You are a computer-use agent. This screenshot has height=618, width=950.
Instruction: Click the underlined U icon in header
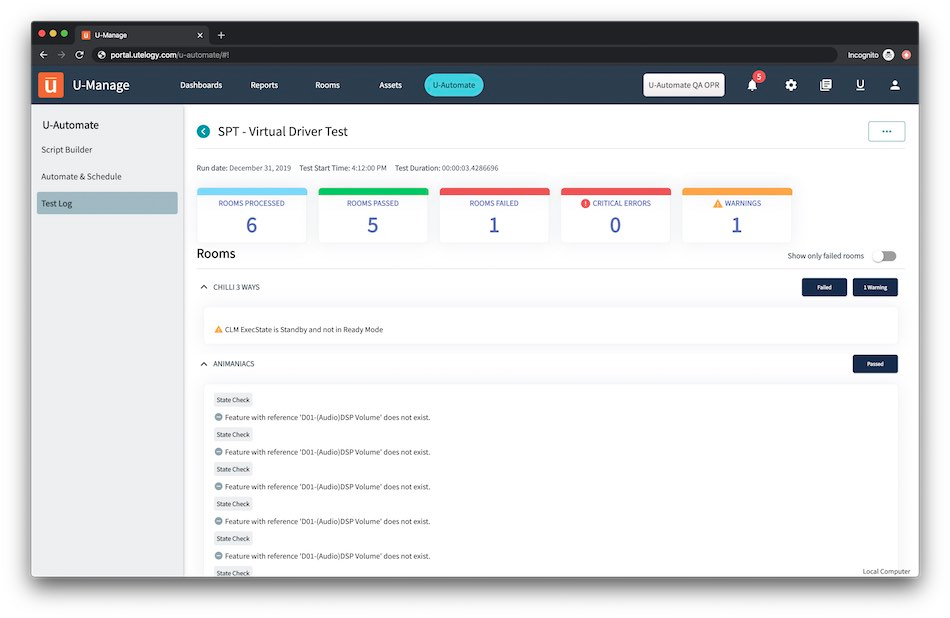pyautogui.click(x=860, y=86)
